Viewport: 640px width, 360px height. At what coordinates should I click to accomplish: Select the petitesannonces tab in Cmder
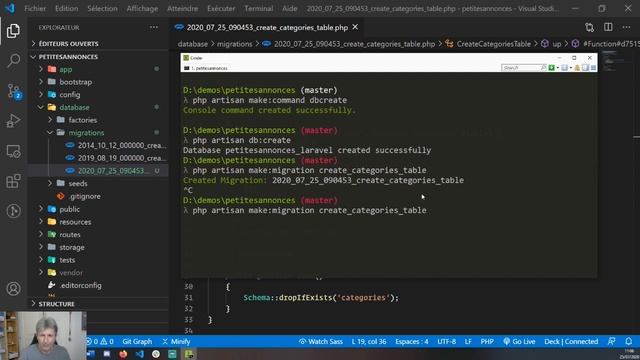pyautogui.click(x=207, y=68)
